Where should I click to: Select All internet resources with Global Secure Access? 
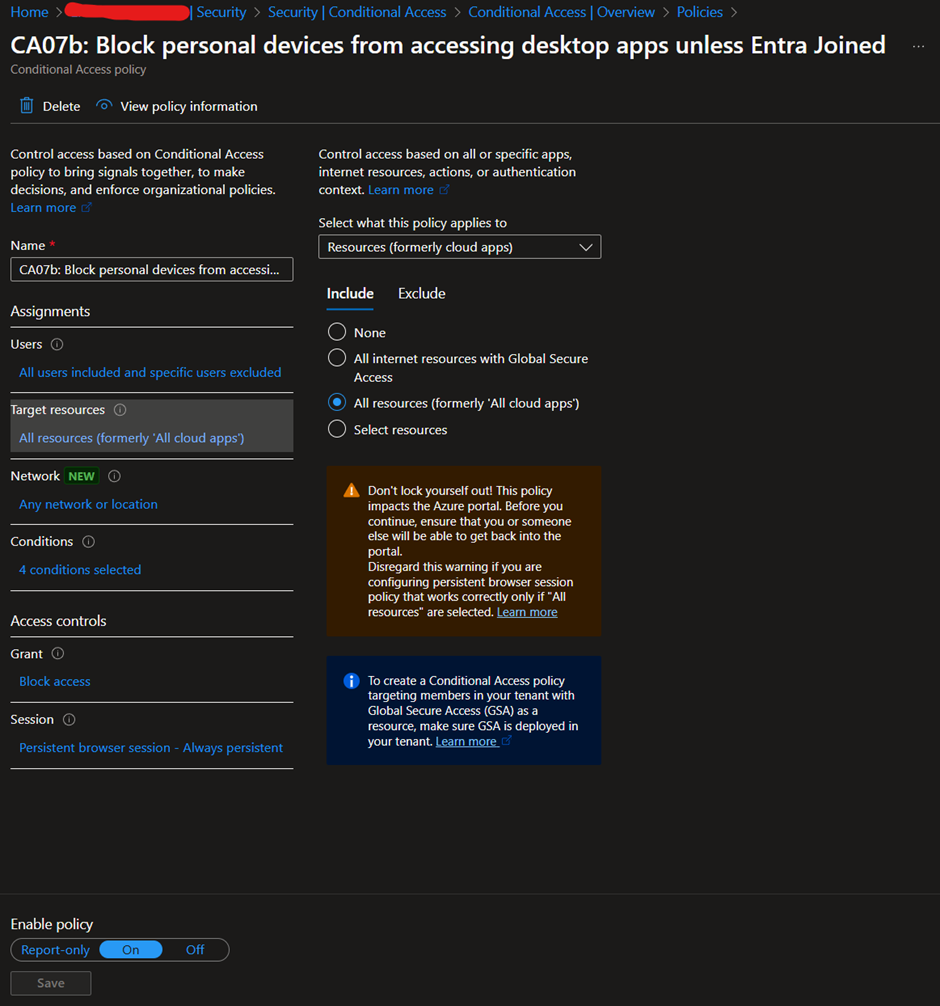click(337, 358)
